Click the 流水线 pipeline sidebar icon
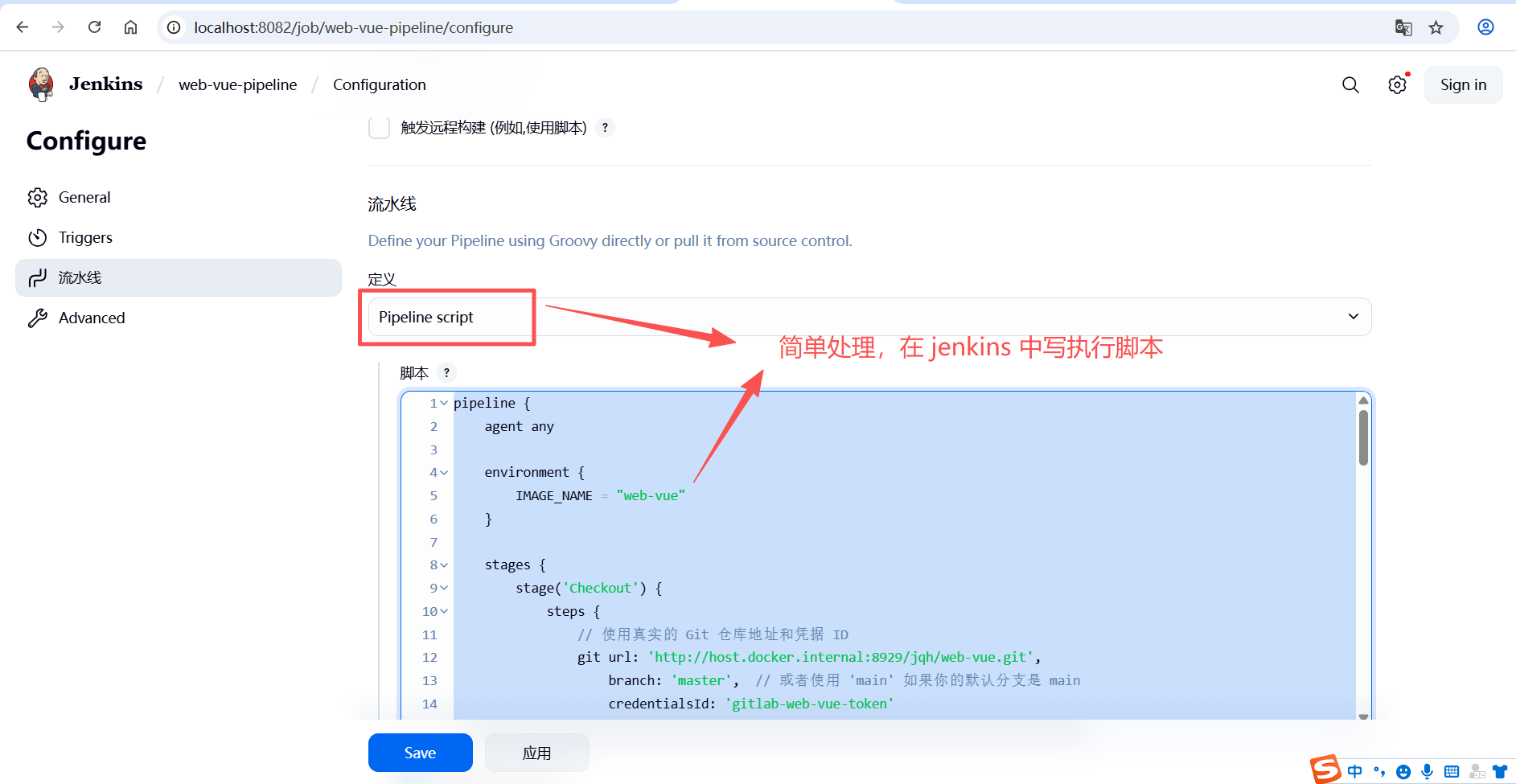1516x784 pixels. pyautogui.click(x=38, y=277)
